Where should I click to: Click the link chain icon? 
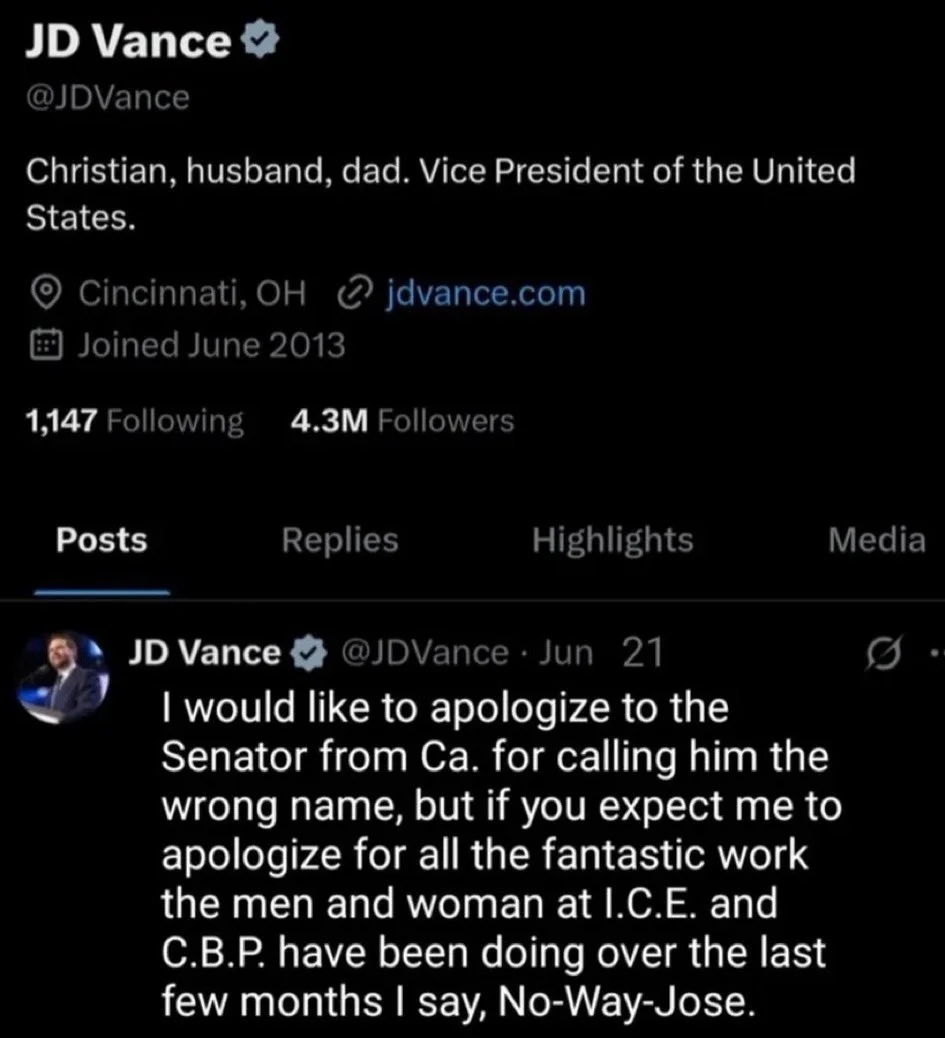[356, 294]
